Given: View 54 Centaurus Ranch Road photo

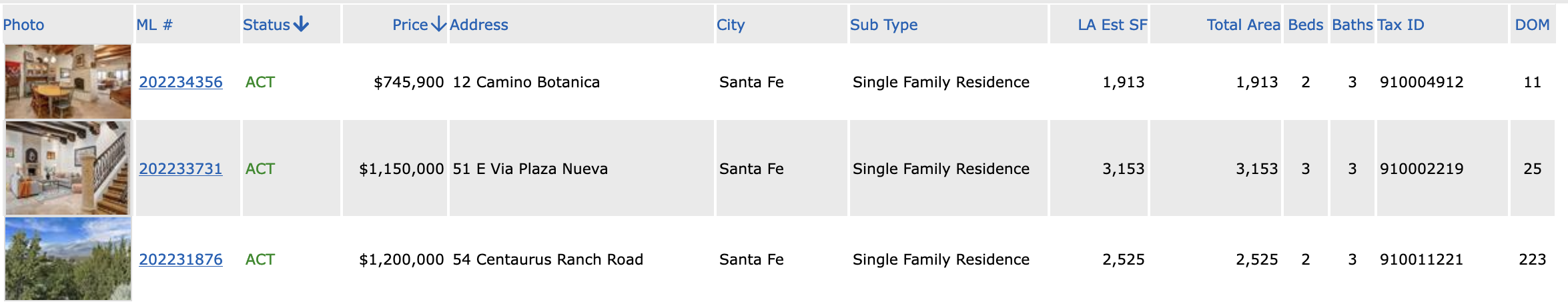Looking at the screenshot, I should (68, 259).
